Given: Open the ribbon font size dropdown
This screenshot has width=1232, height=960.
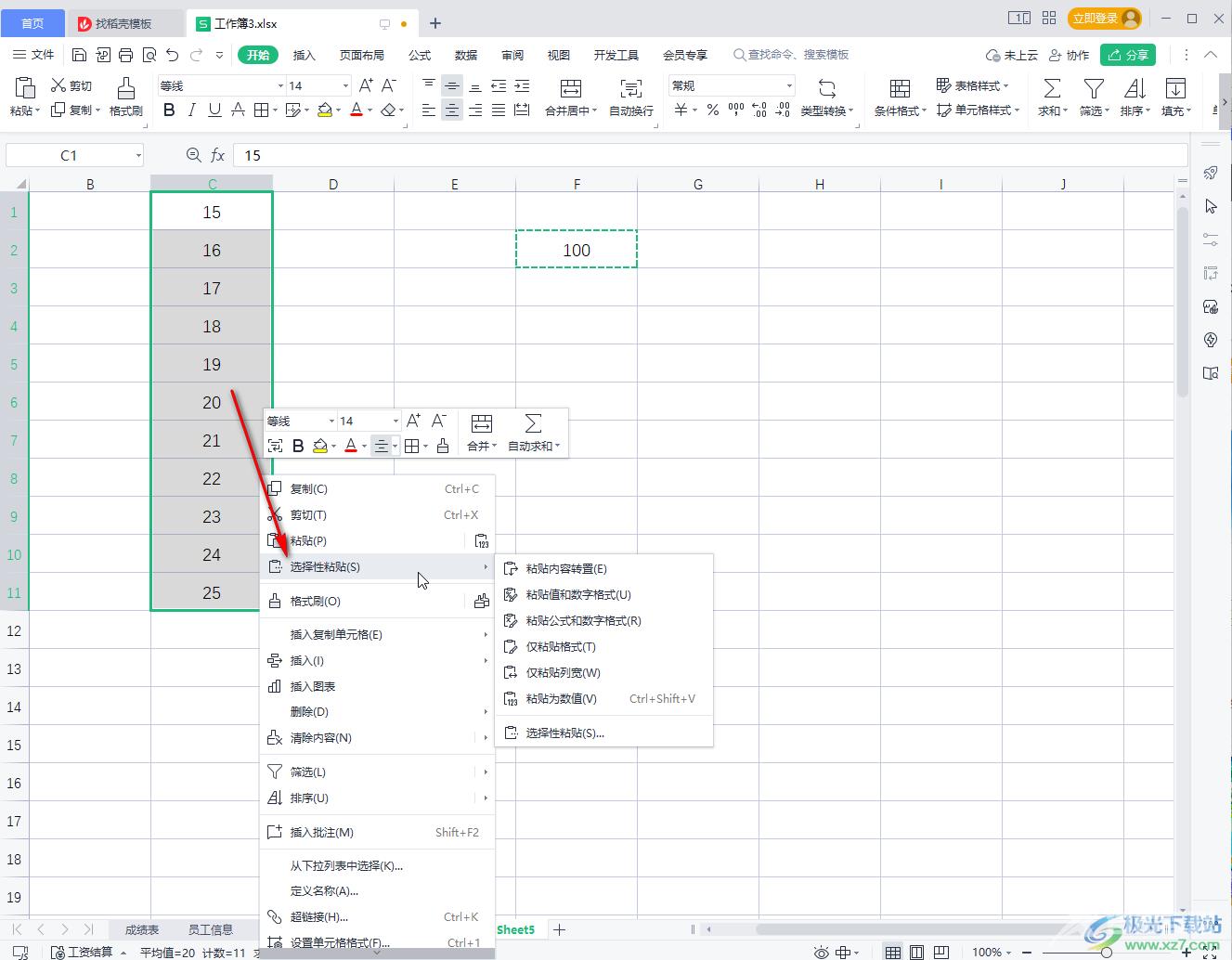Looking at the screenshot, I should pyautogui.click(x=345, y=85).
